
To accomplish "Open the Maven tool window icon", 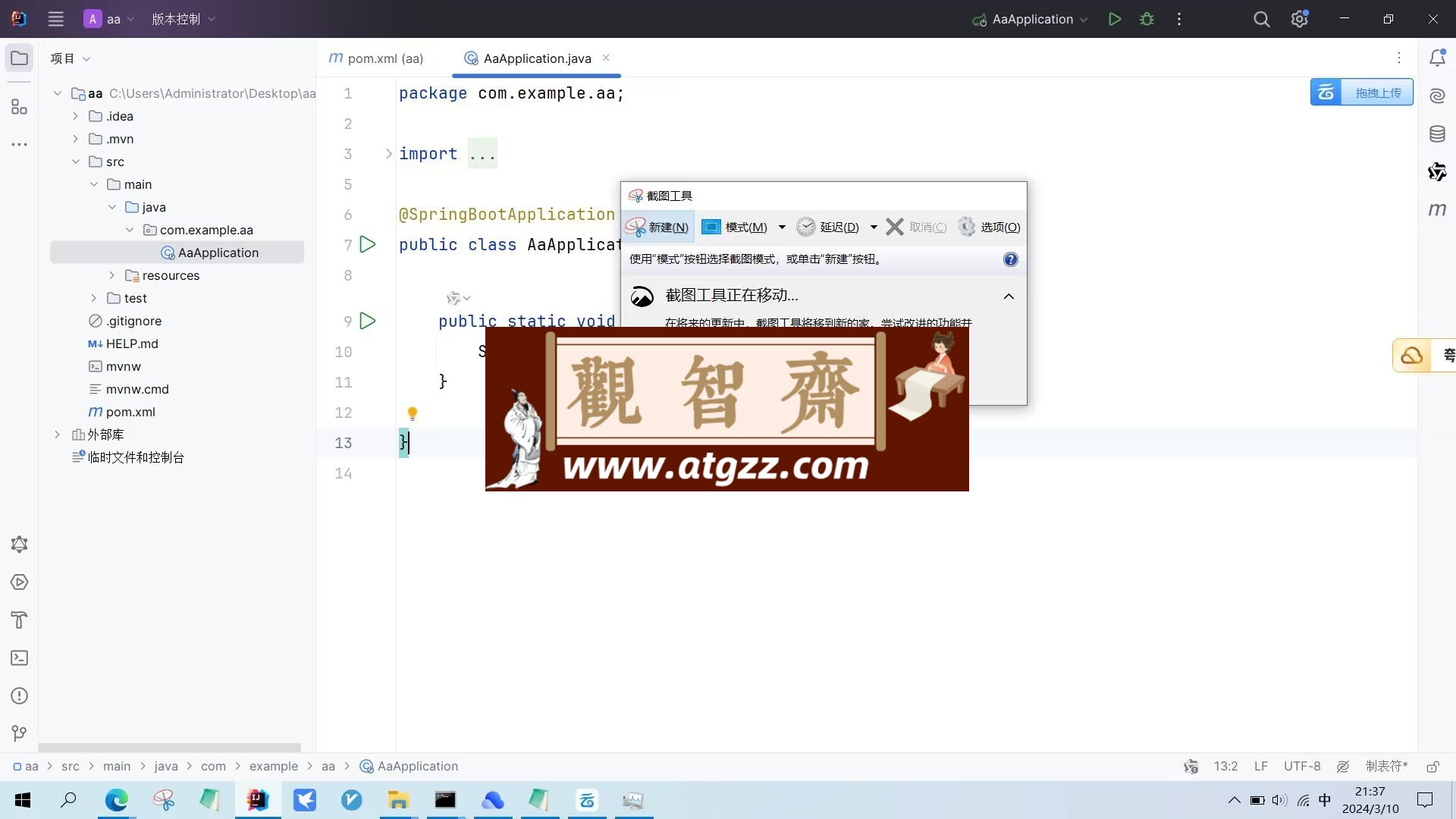I will (x=1437, y=209).
